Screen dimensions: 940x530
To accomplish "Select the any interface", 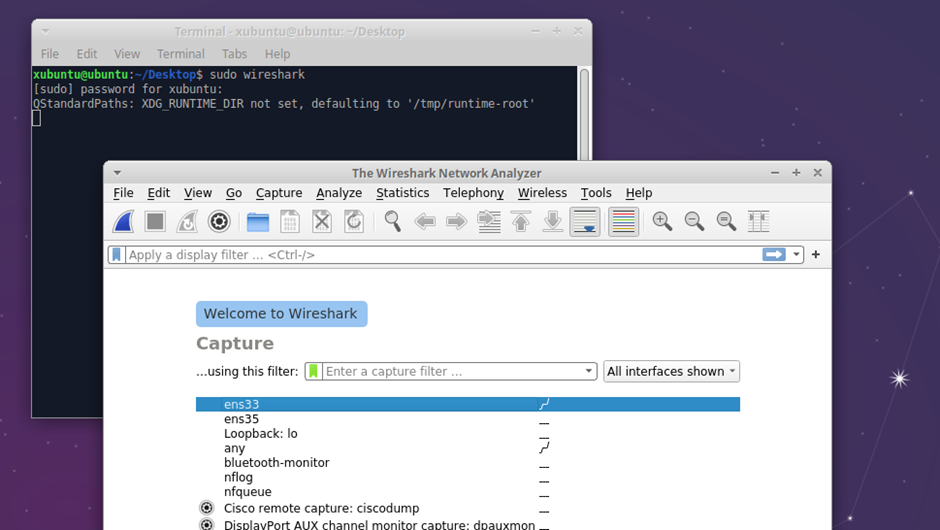I will [468, 448].
